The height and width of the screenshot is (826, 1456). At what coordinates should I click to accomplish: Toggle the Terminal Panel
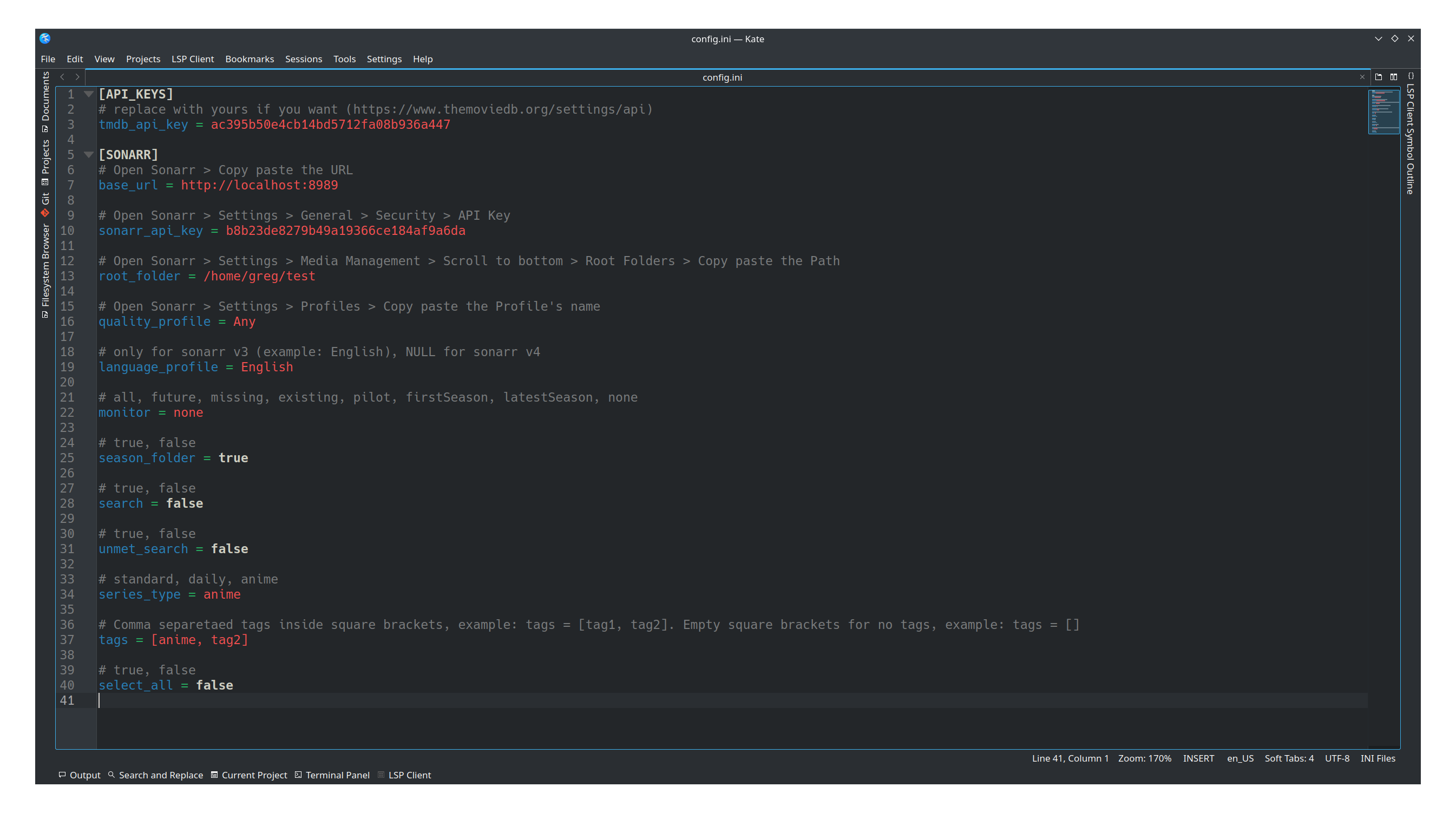click(x=332, y=775)
